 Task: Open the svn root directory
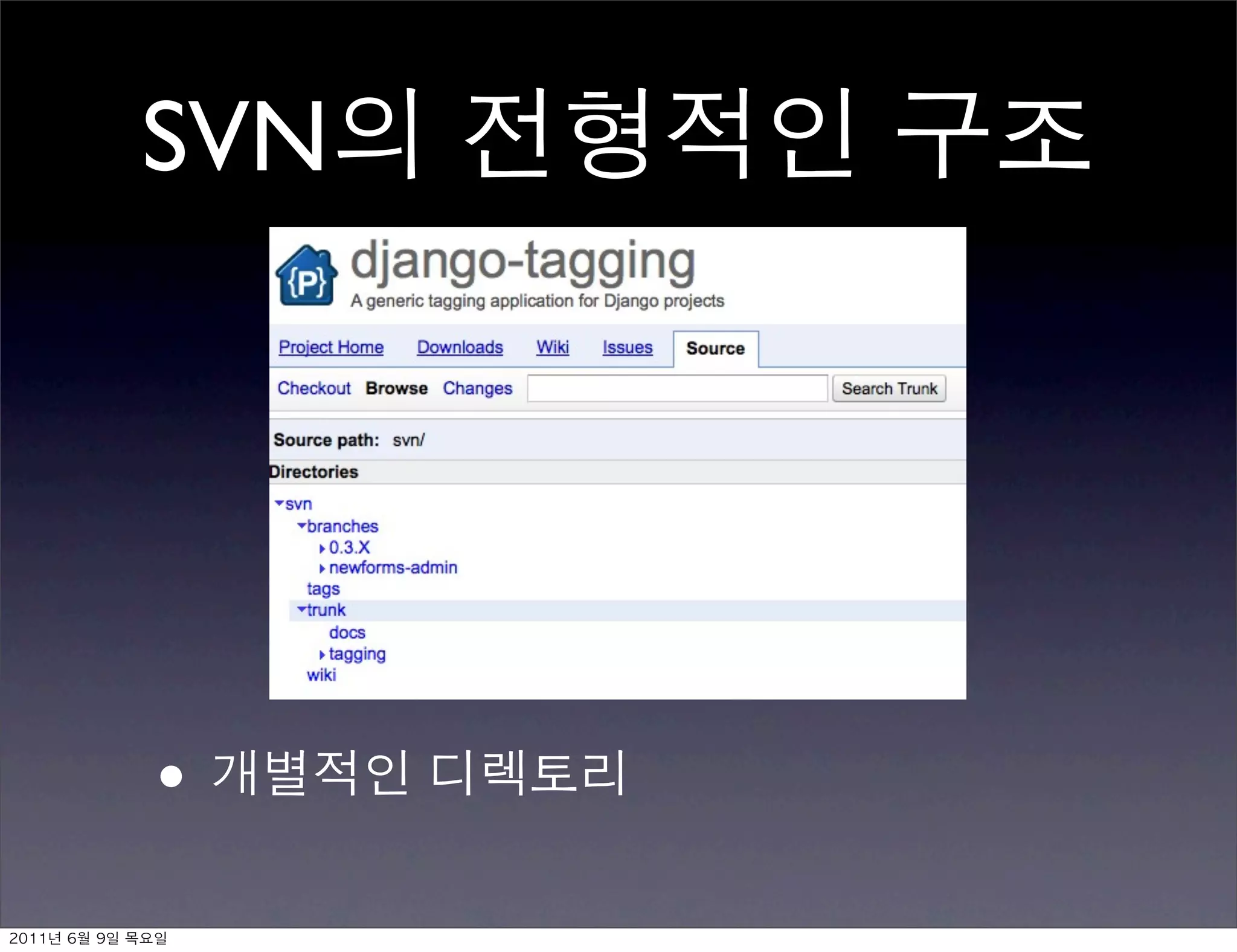click(x=298, y=504)
